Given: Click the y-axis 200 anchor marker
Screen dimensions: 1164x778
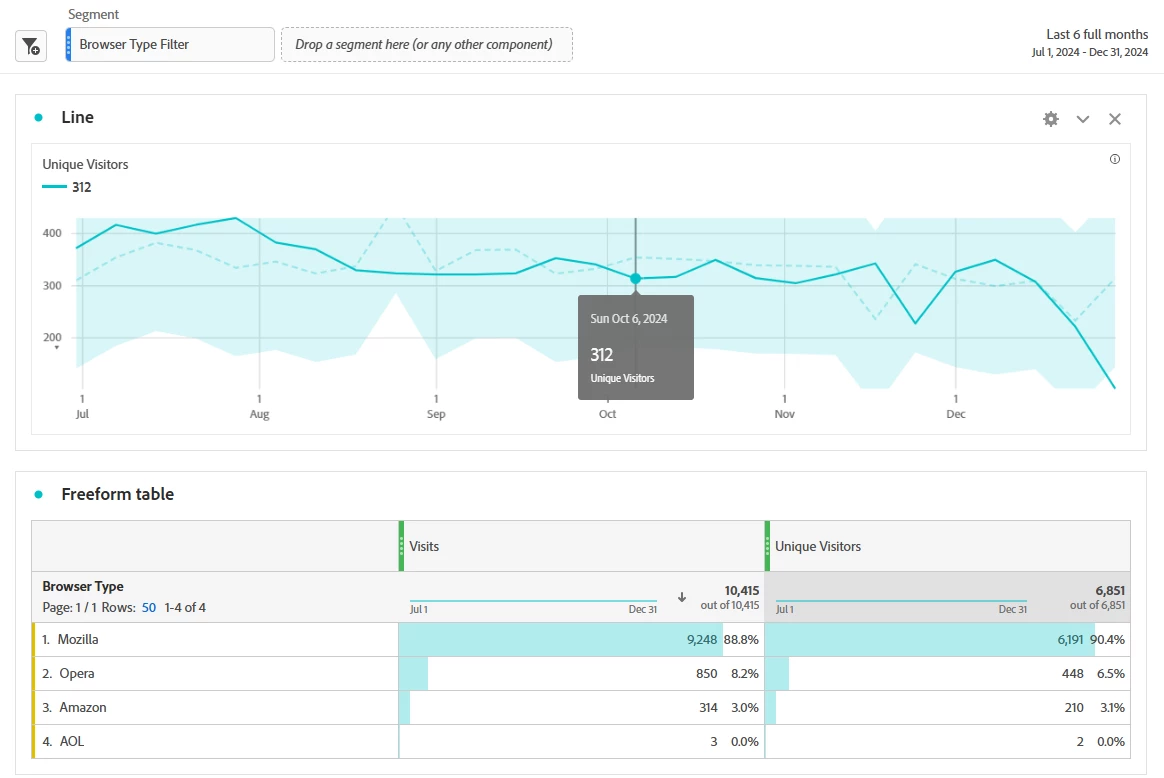Looking at the screenshot, I should click(x=56, y=347).
